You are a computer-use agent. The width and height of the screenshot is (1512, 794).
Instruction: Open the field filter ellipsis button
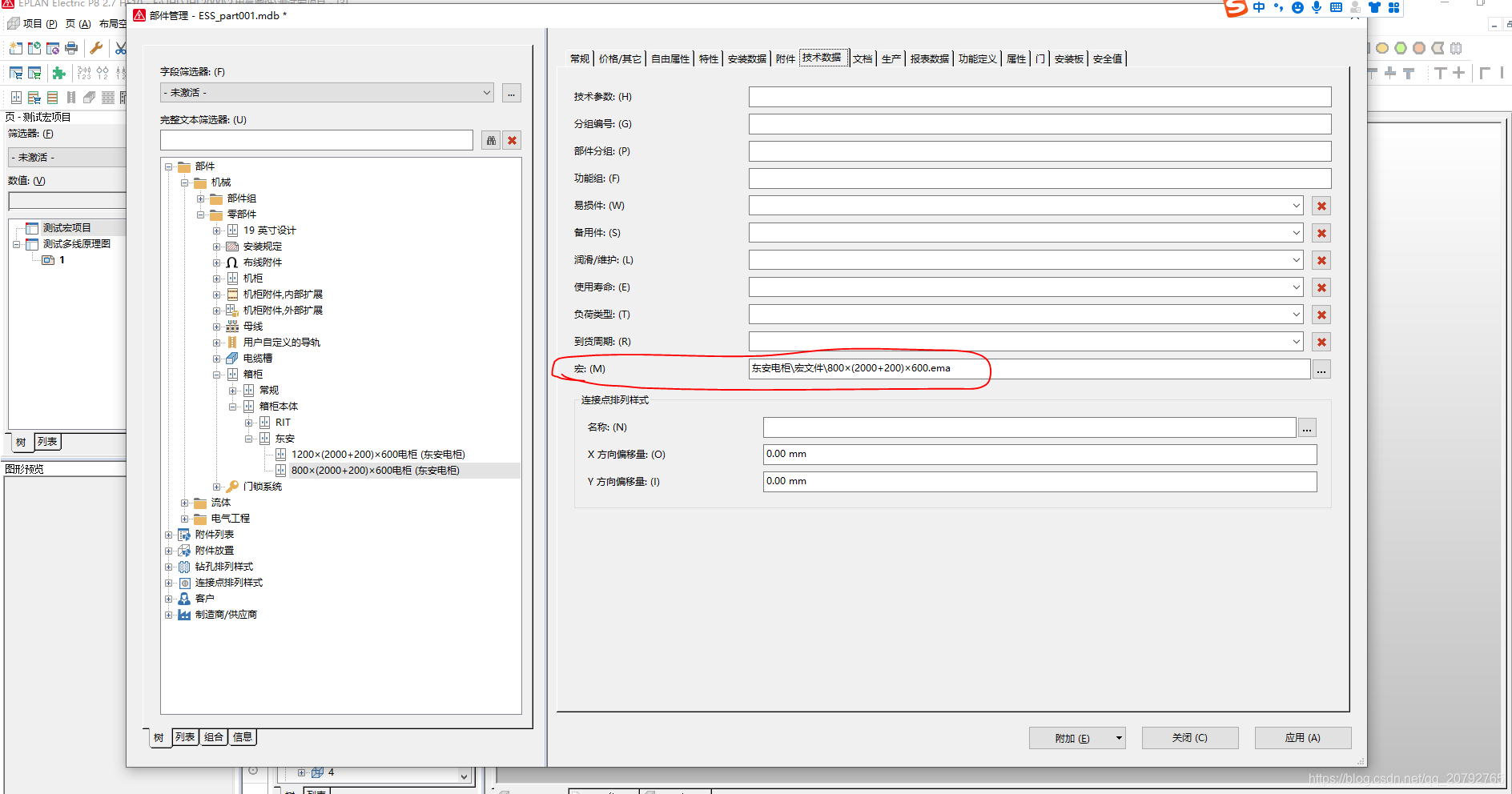511,93
